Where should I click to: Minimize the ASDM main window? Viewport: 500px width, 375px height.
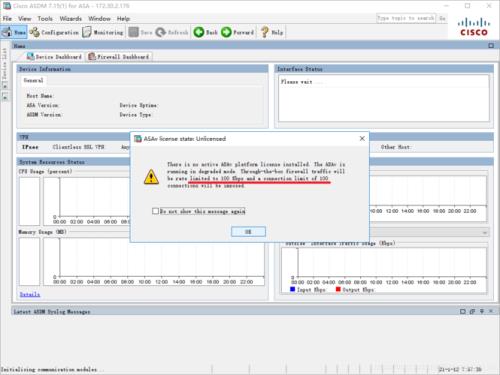(x=447, y=6)
